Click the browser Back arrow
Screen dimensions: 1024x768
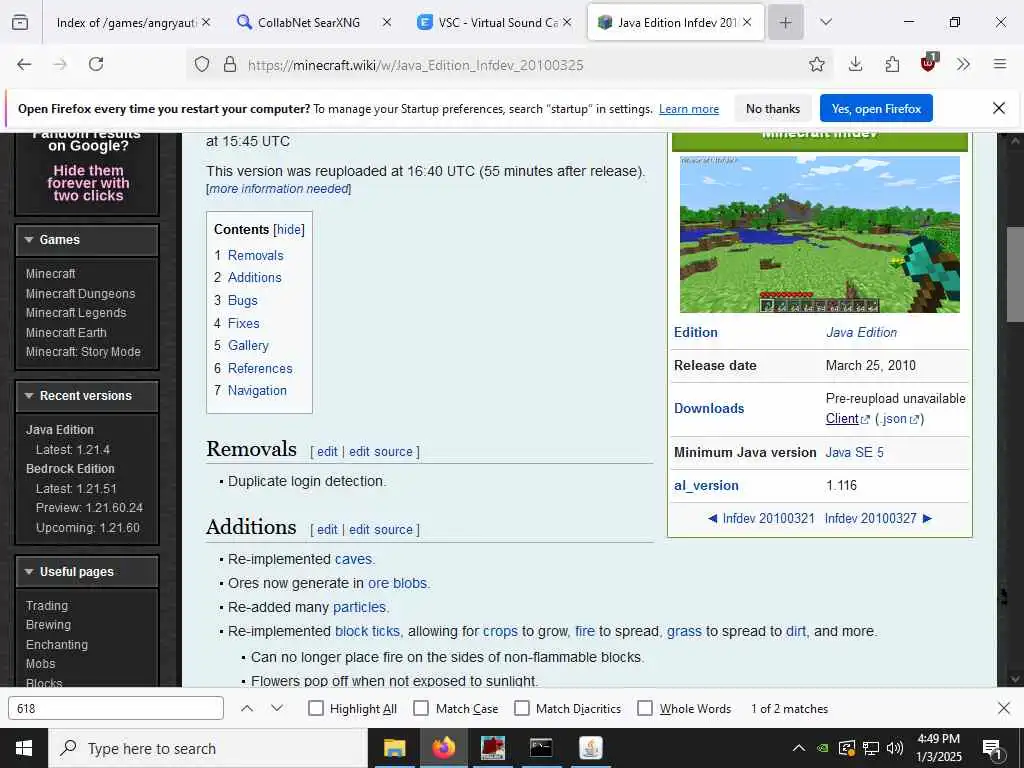pyautogui.click(x=24, y=64)
